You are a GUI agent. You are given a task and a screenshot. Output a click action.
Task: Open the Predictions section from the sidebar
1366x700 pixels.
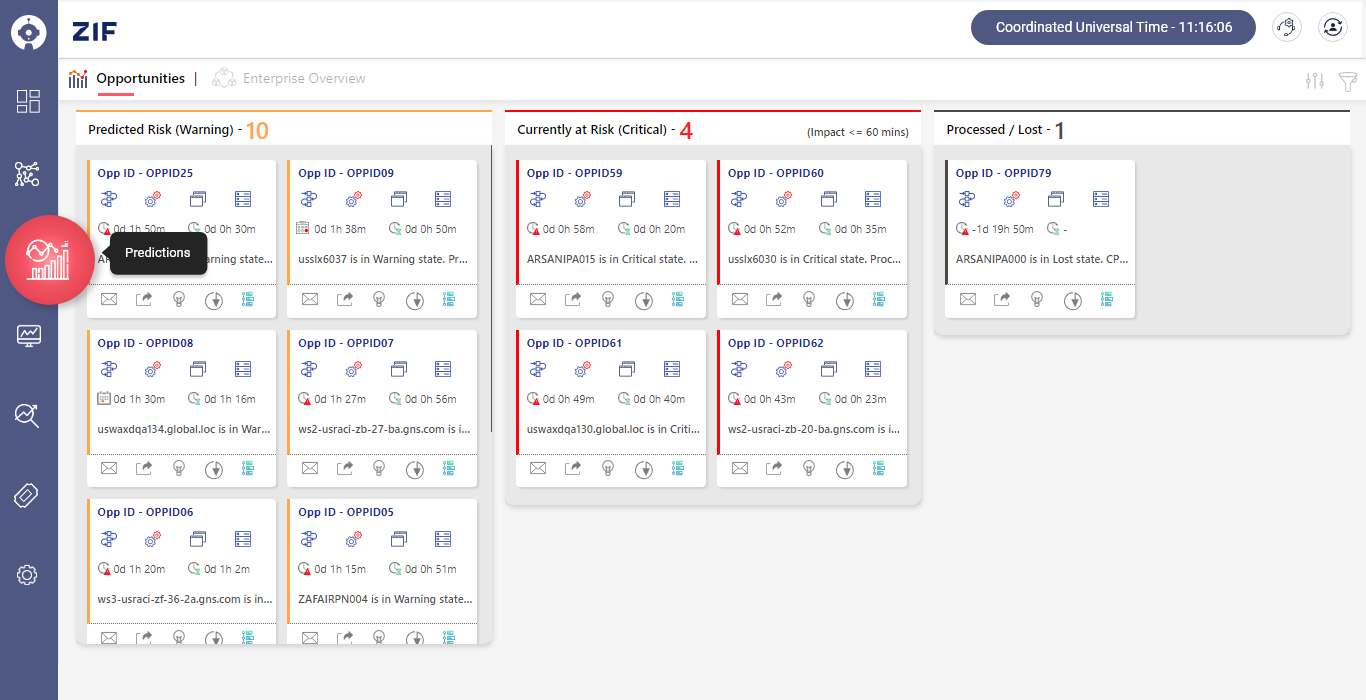click(x=49, y=259)
